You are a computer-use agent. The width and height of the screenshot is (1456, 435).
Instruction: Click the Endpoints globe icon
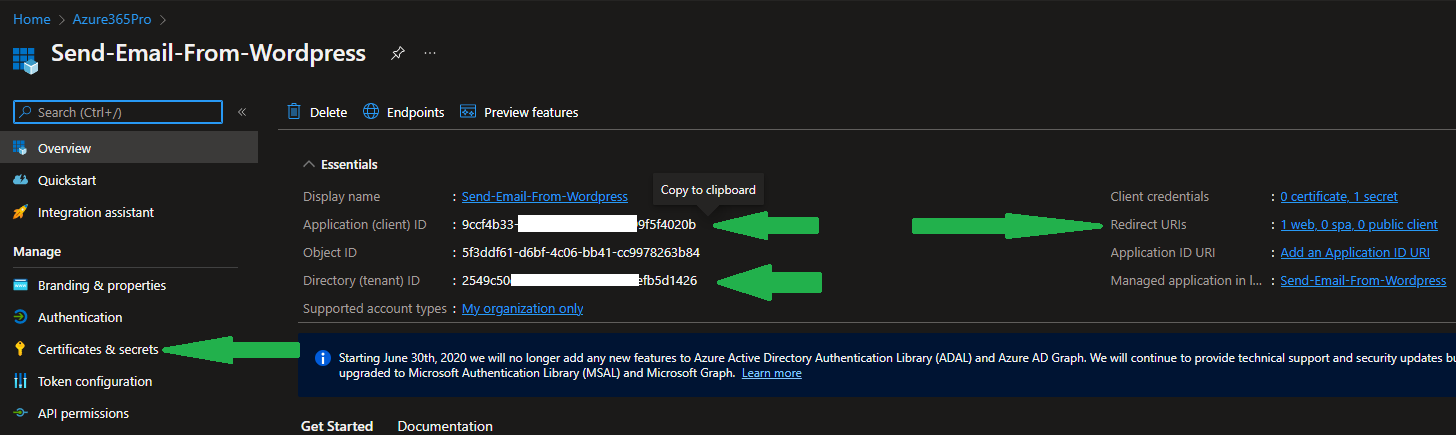pyautogui.click(x=371, y=111)
